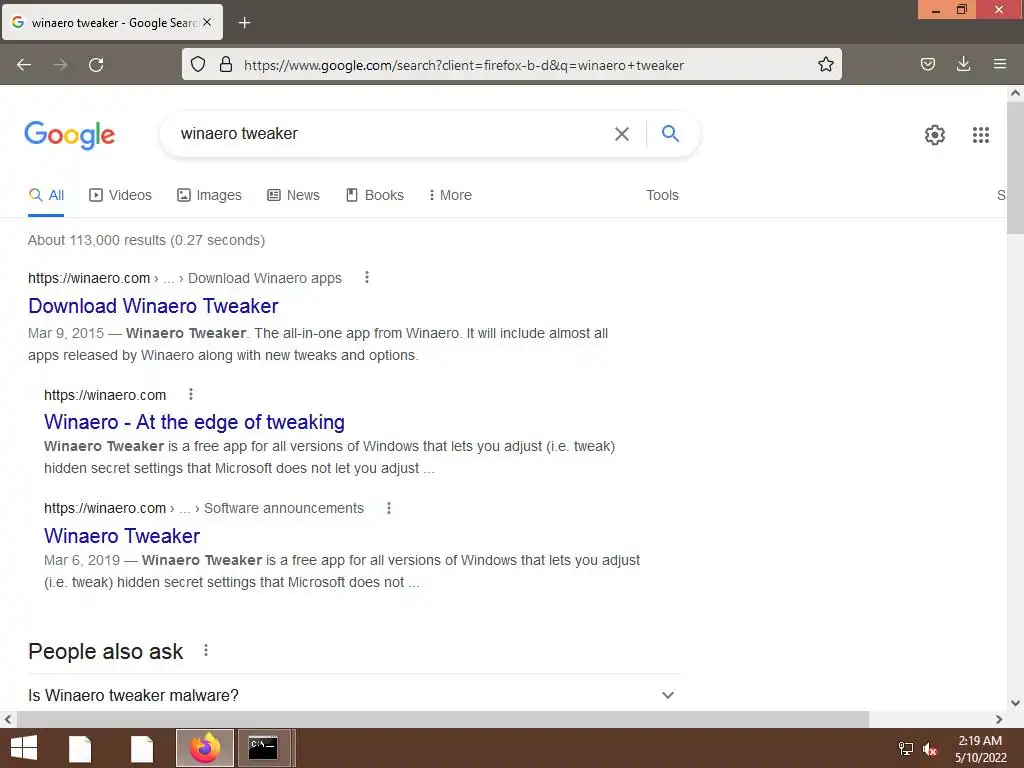Switch to Books results tab
The height and width of the screenshot is (768, 1024).
(x=374, y=195)
